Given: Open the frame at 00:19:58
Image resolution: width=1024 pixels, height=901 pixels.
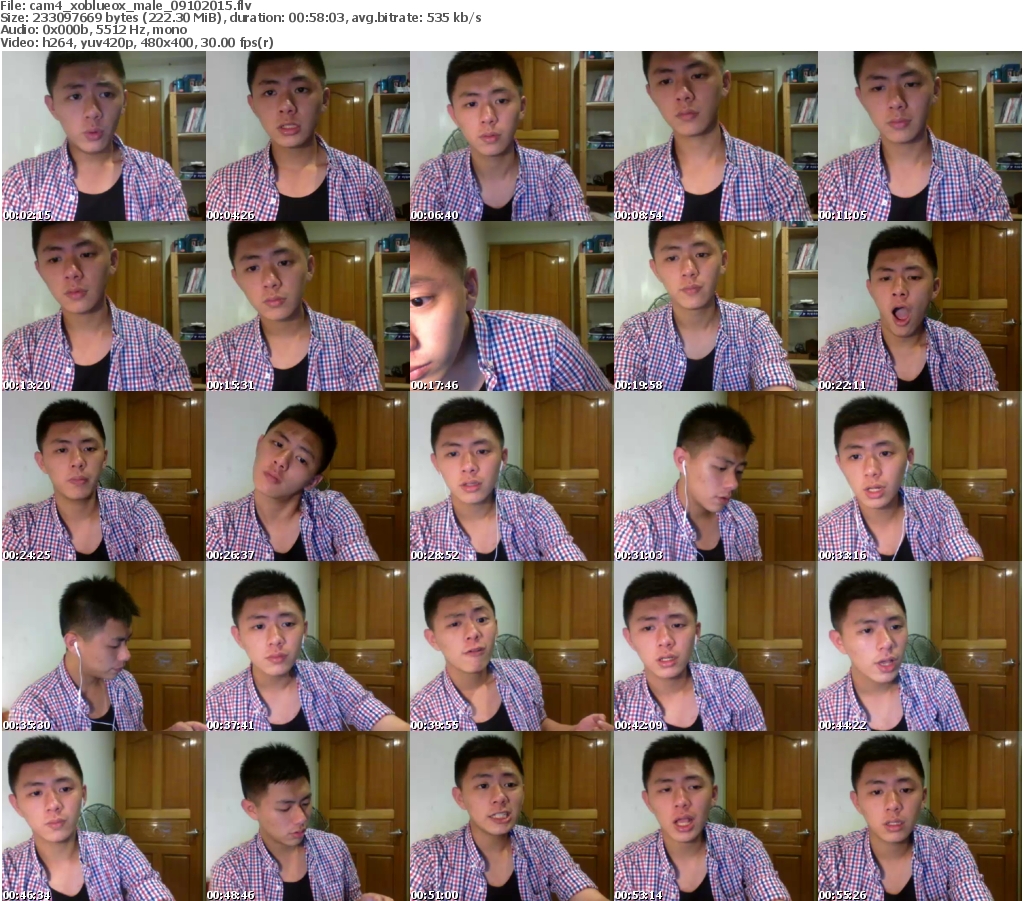Looking at the screenshot, I should [x=716, y=306].
